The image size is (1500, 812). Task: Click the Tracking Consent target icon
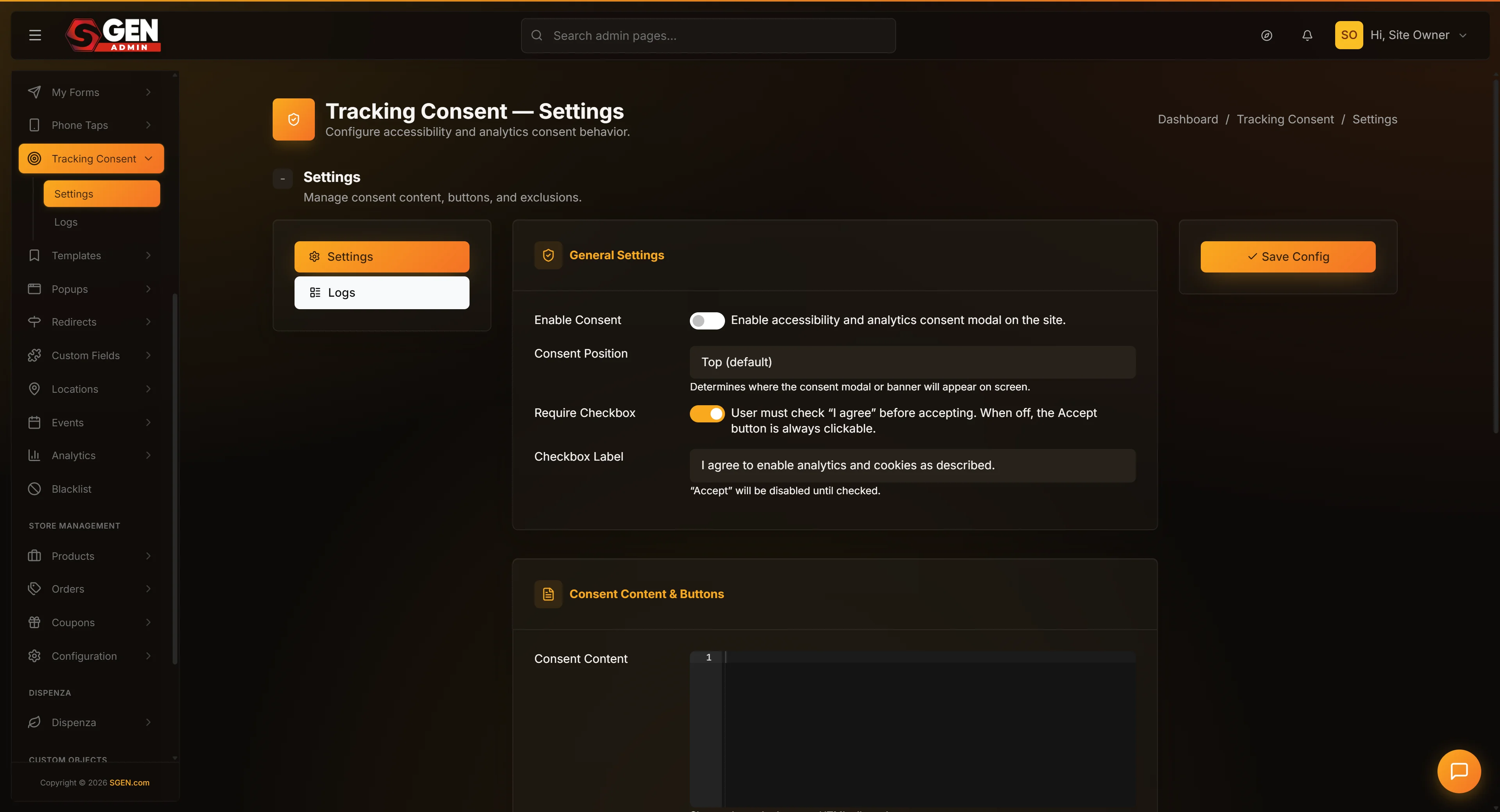34,158
